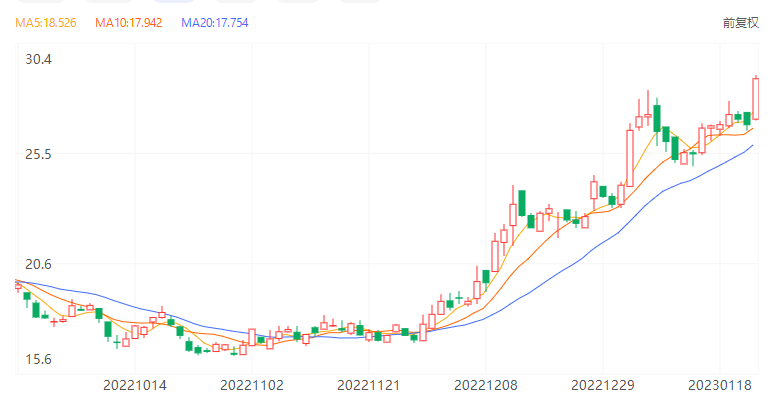Select the 20221229 date axis label
Viewport: 772px width, 406px height.
click(603, 385)
